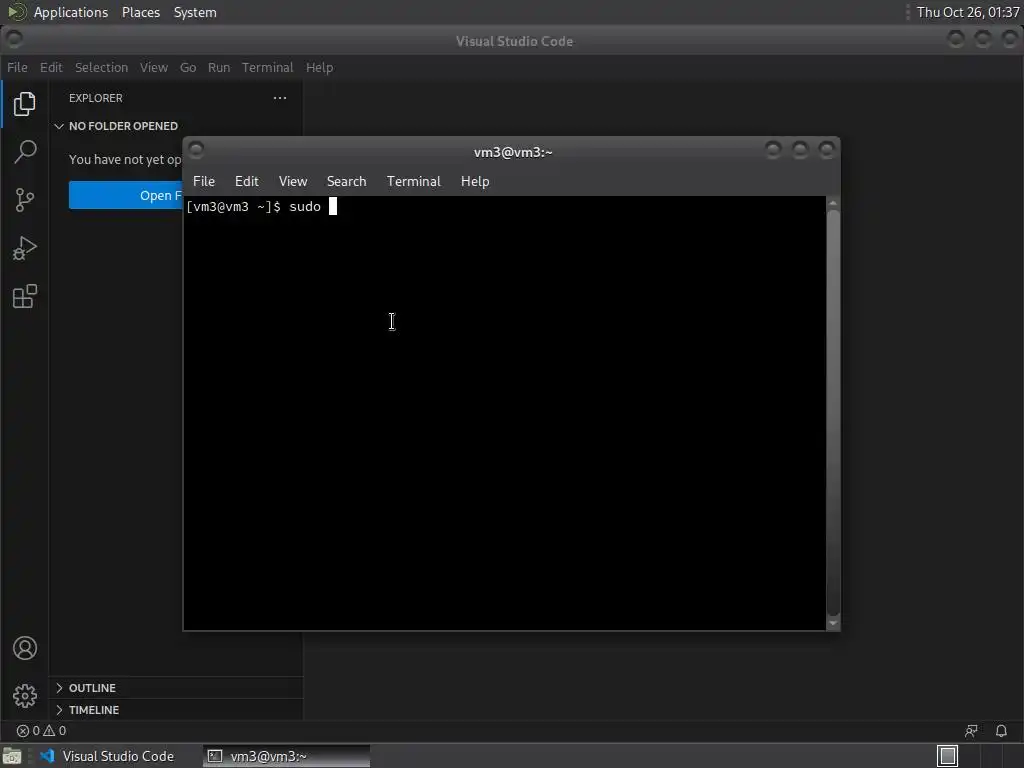1024x768 pixels.
Task: Open the terminal window File menu
Action: pyautogui.click(x=204, y=182)
